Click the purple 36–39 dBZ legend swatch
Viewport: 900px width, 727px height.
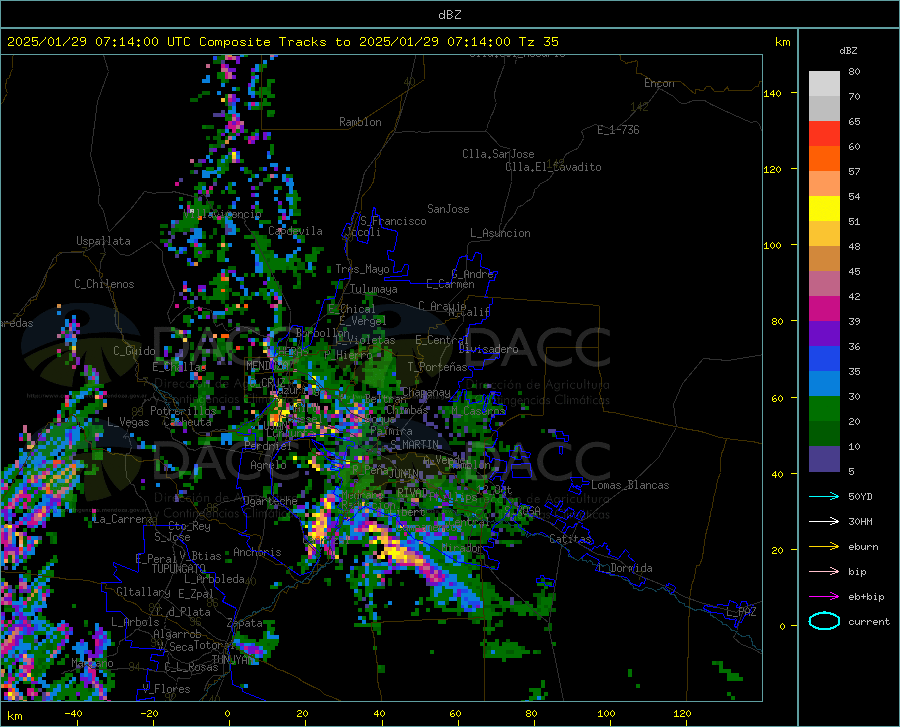coord(824,334)
